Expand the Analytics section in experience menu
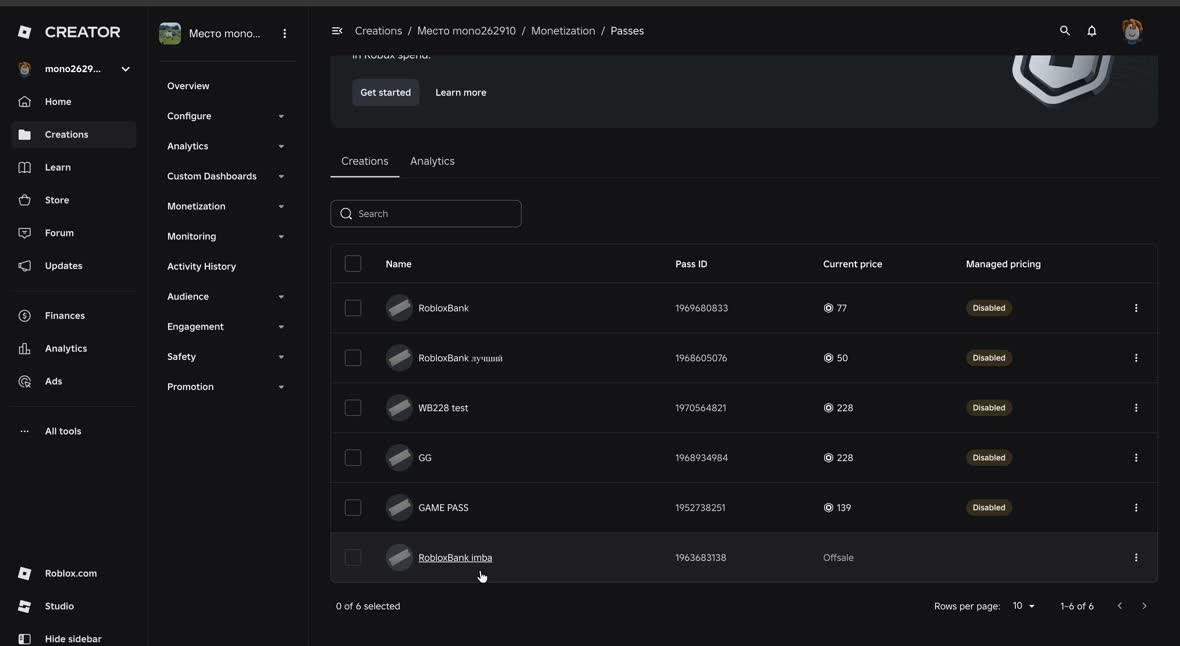Image resolution: width=1180 pixels, height=646 pixels. click(226, 146)
